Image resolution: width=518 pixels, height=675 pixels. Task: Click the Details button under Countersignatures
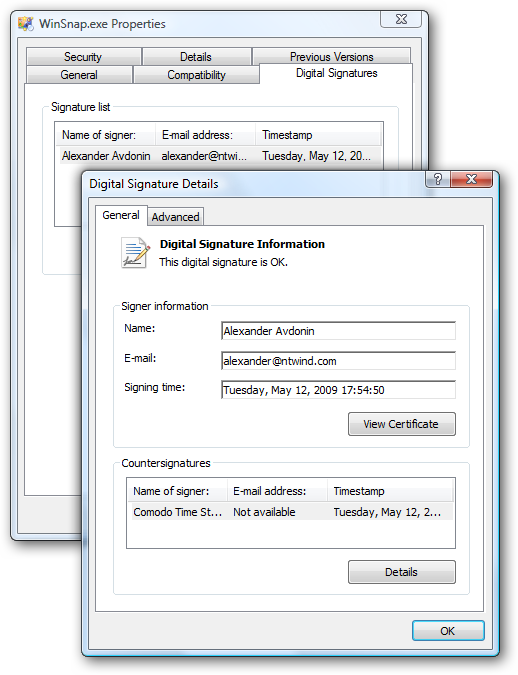(x=401, y=572)
